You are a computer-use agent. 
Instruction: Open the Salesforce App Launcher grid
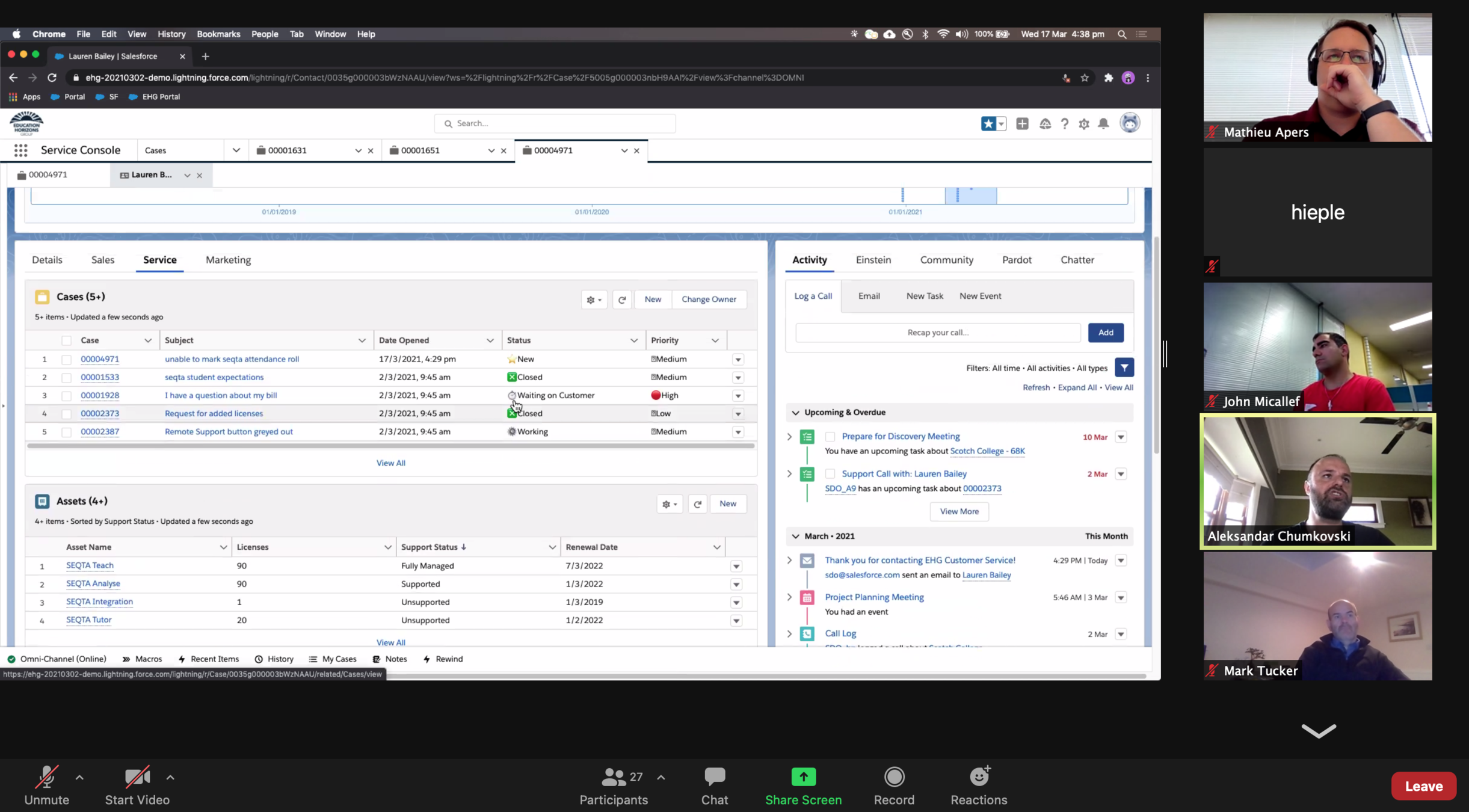point(20,150)
